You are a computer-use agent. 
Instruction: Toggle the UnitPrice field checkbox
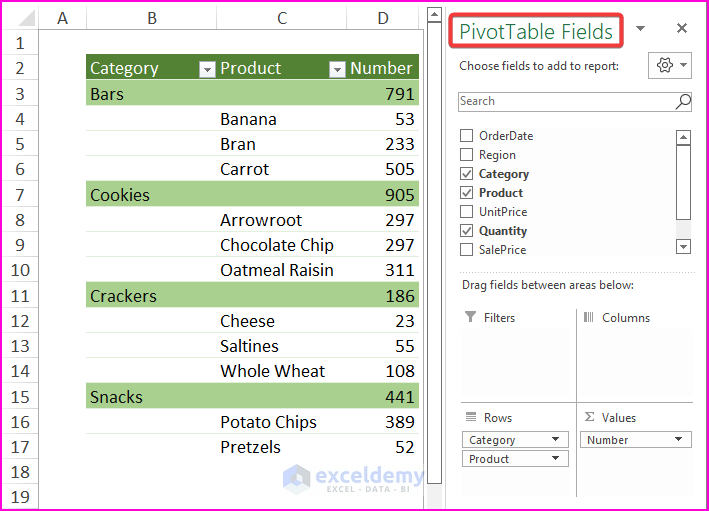[466, 212]
